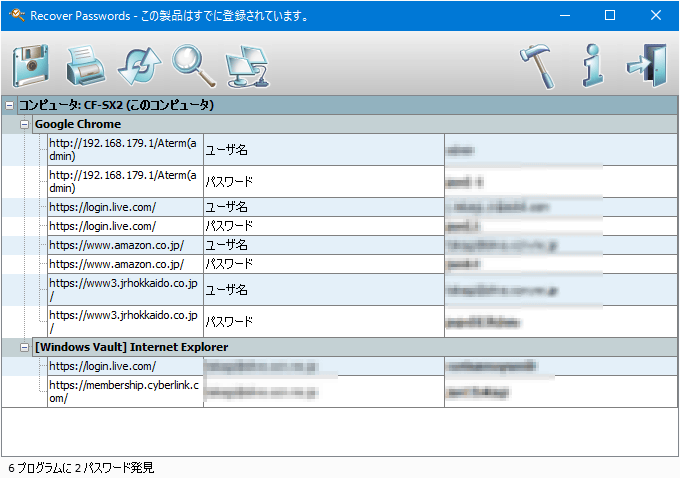Click blurred value of amazon.co.jp パスワード row
680x478 pixels.
463,264
